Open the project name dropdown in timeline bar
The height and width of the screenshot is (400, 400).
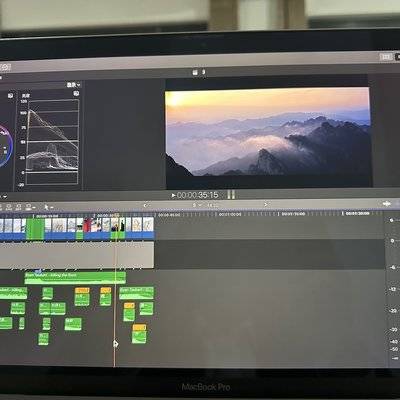coord(197,205)
